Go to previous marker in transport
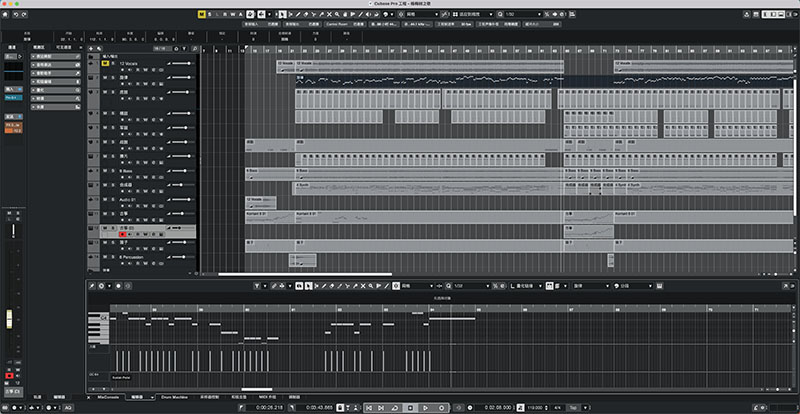The width and height of the screenshot is (800, 414). pyautogui.click(x=369, y=408)
